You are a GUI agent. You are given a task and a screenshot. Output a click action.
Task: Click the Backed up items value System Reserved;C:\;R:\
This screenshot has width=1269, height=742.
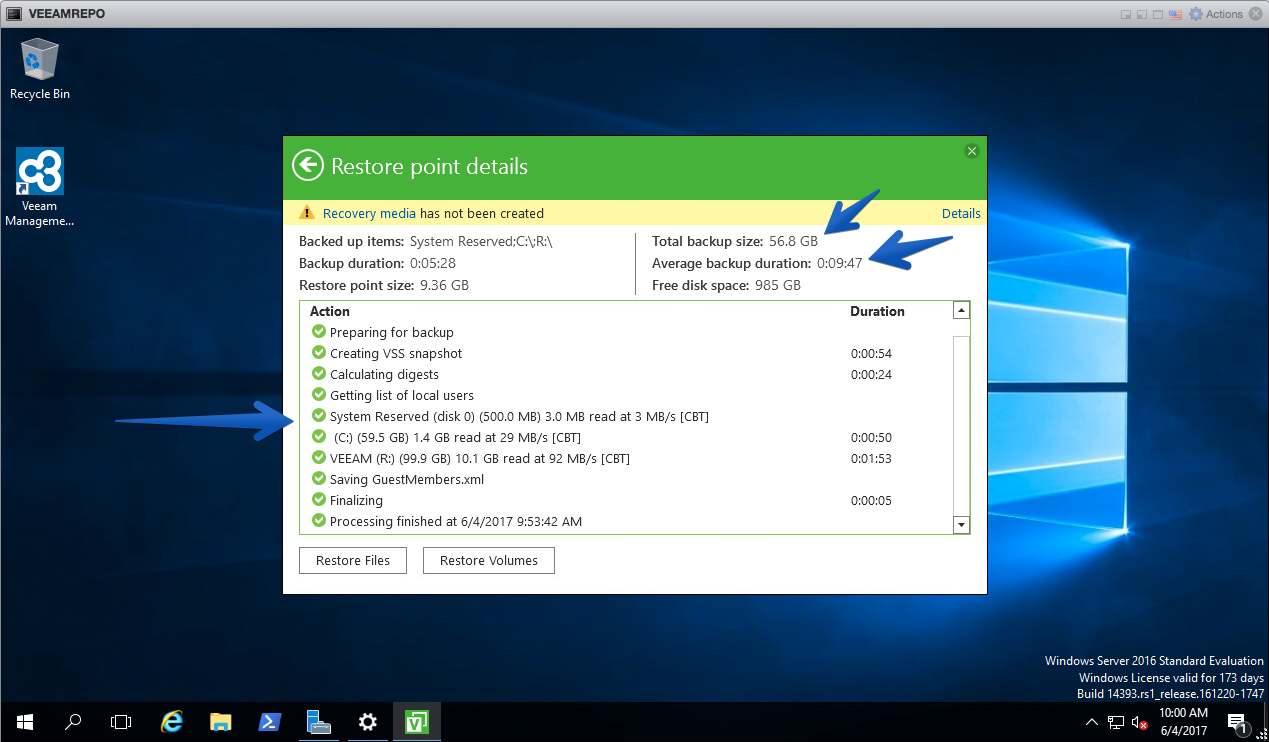click(x=481, y=241)
